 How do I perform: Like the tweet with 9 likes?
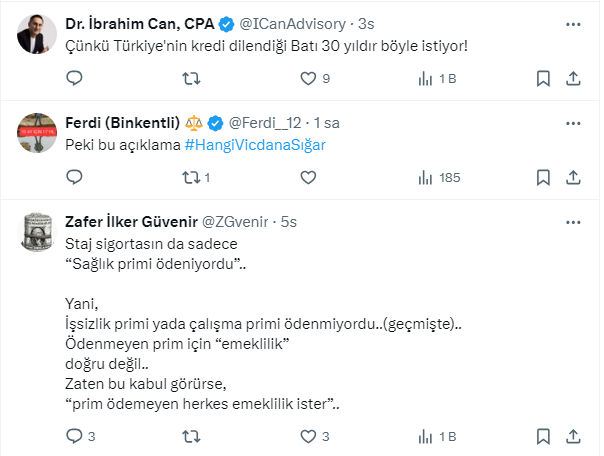[306, 77]
